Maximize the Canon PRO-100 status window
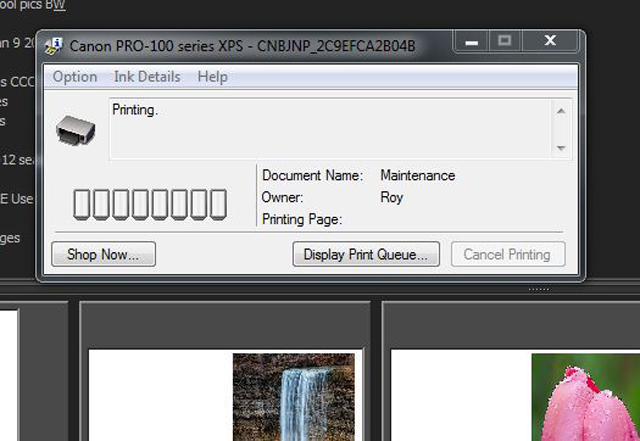The width and height of the screenshot is (640, 441). 505,41
